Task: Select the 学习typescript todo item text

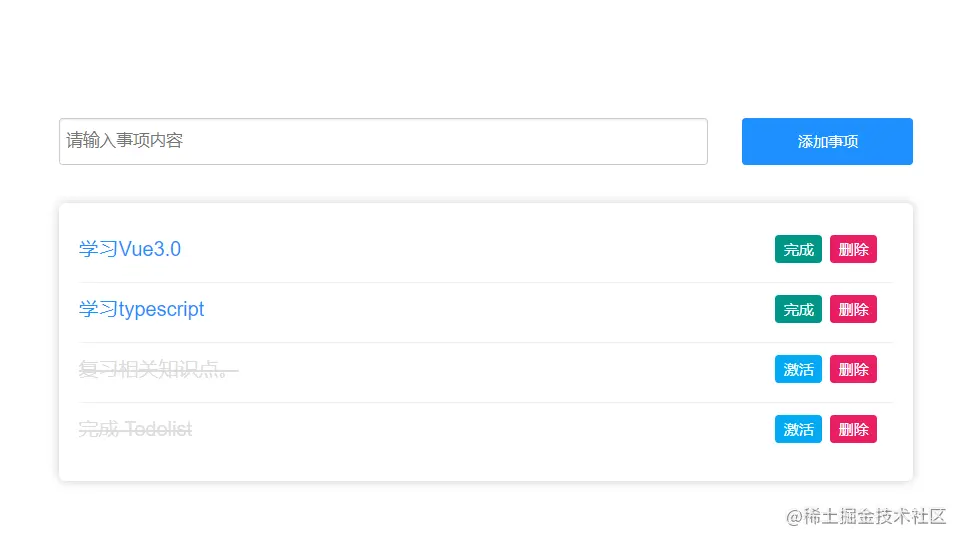Action: pyautogui.click(x=141, y=309)
